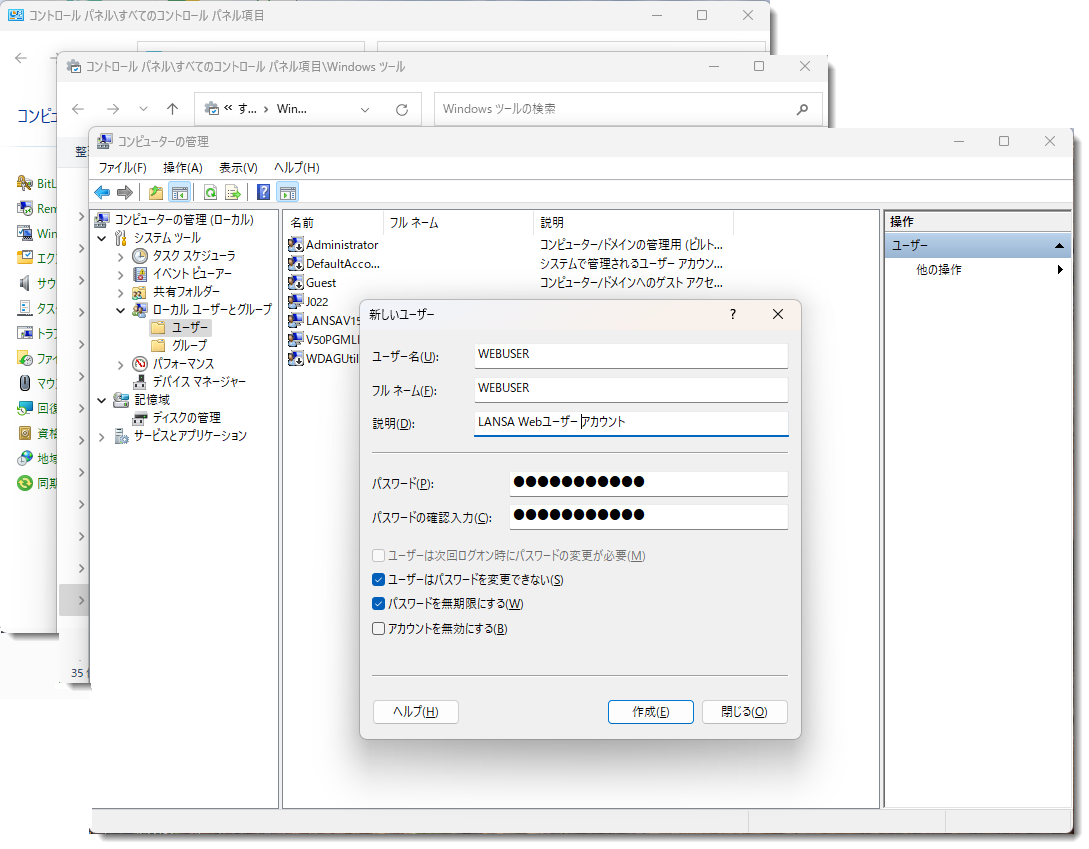Open address bar dropdown in Windows ツール window
1089x849 pixels.
pos(365,110)
